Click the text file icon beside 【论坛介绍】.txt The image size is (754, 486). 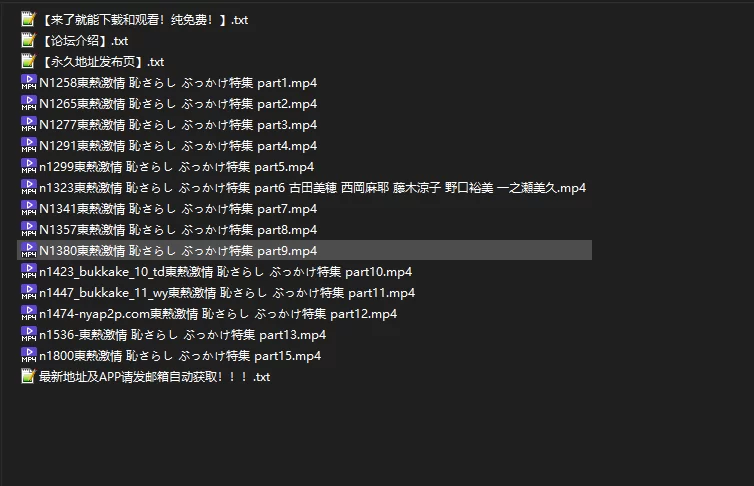28,41
